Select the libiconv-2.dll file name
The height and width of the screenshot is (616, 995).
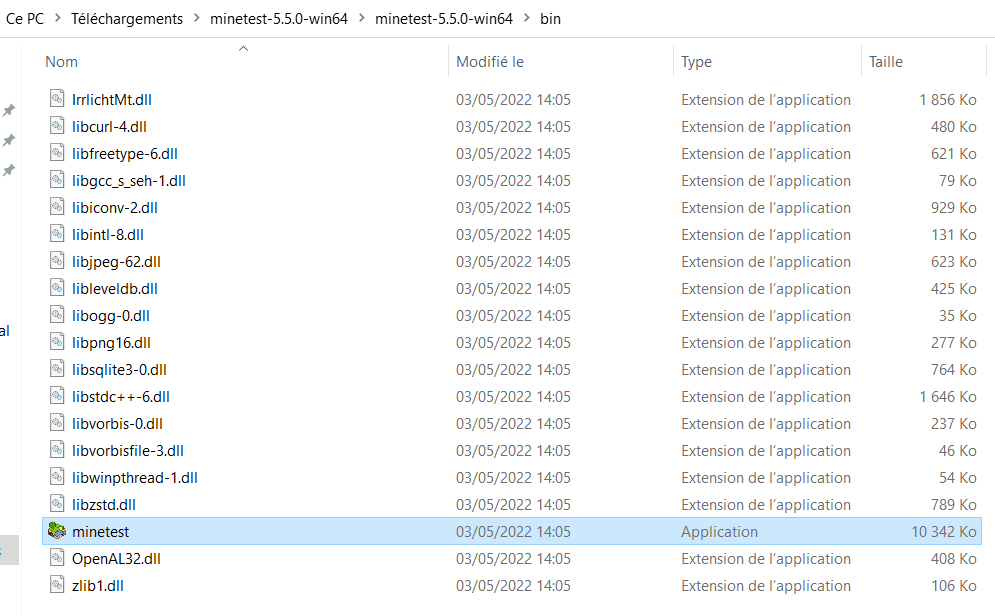[114, 207]
